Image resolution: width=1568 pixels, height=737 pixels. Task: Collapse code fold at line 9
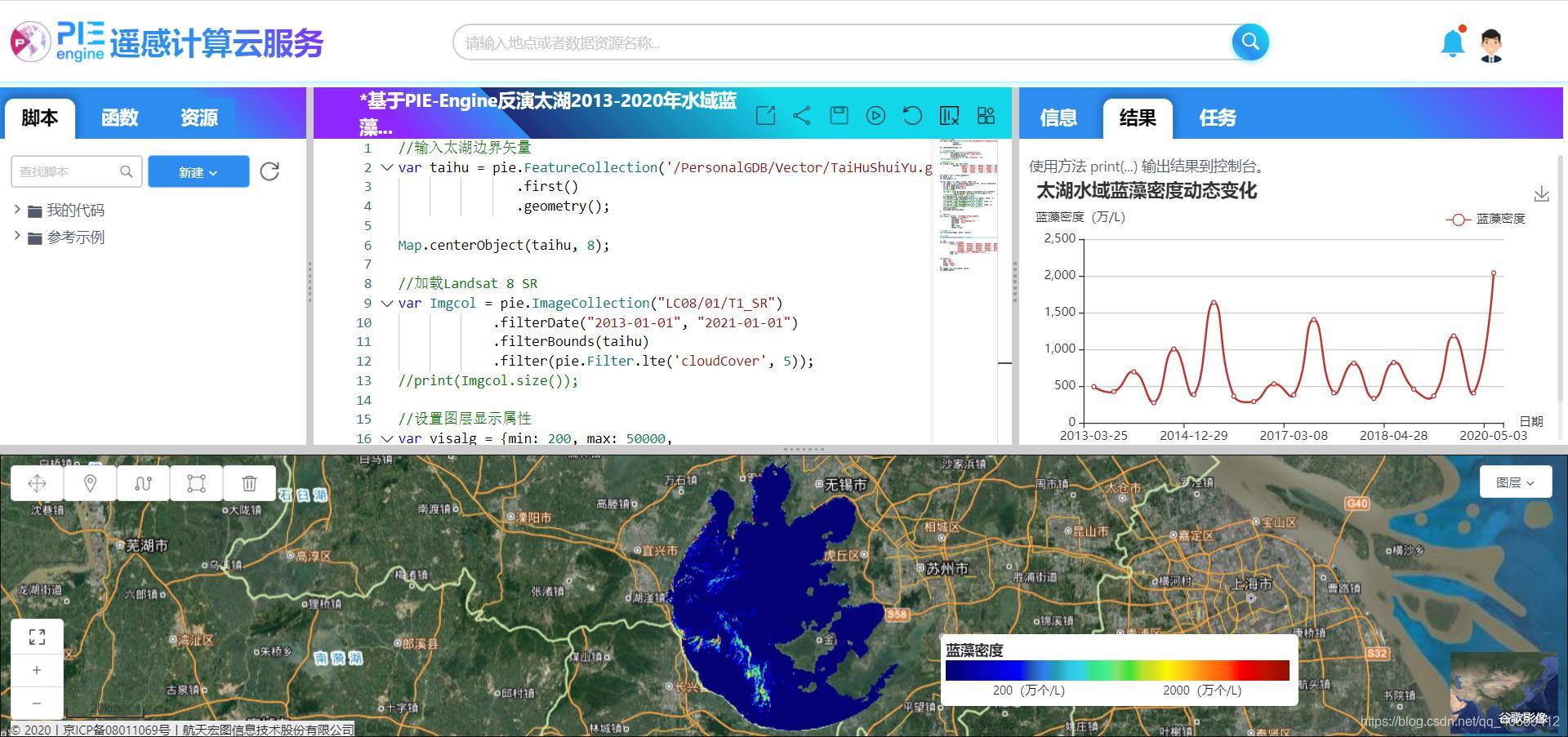[x=387, y=303]
